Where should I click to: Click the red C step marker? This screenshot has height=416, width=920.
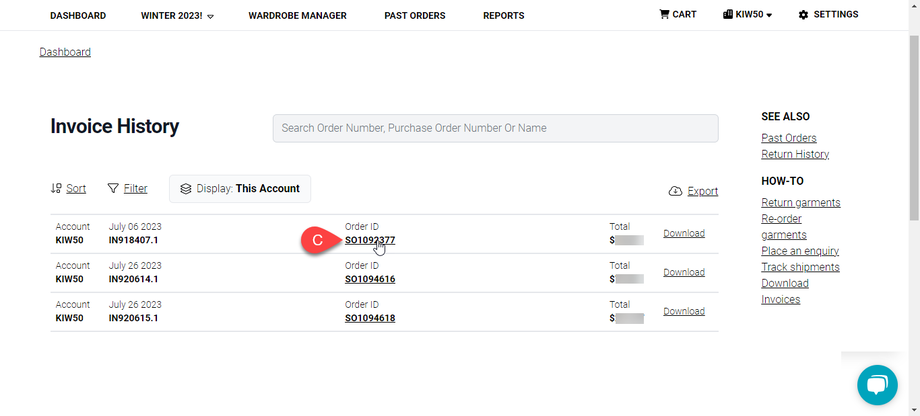coord(317,240)
